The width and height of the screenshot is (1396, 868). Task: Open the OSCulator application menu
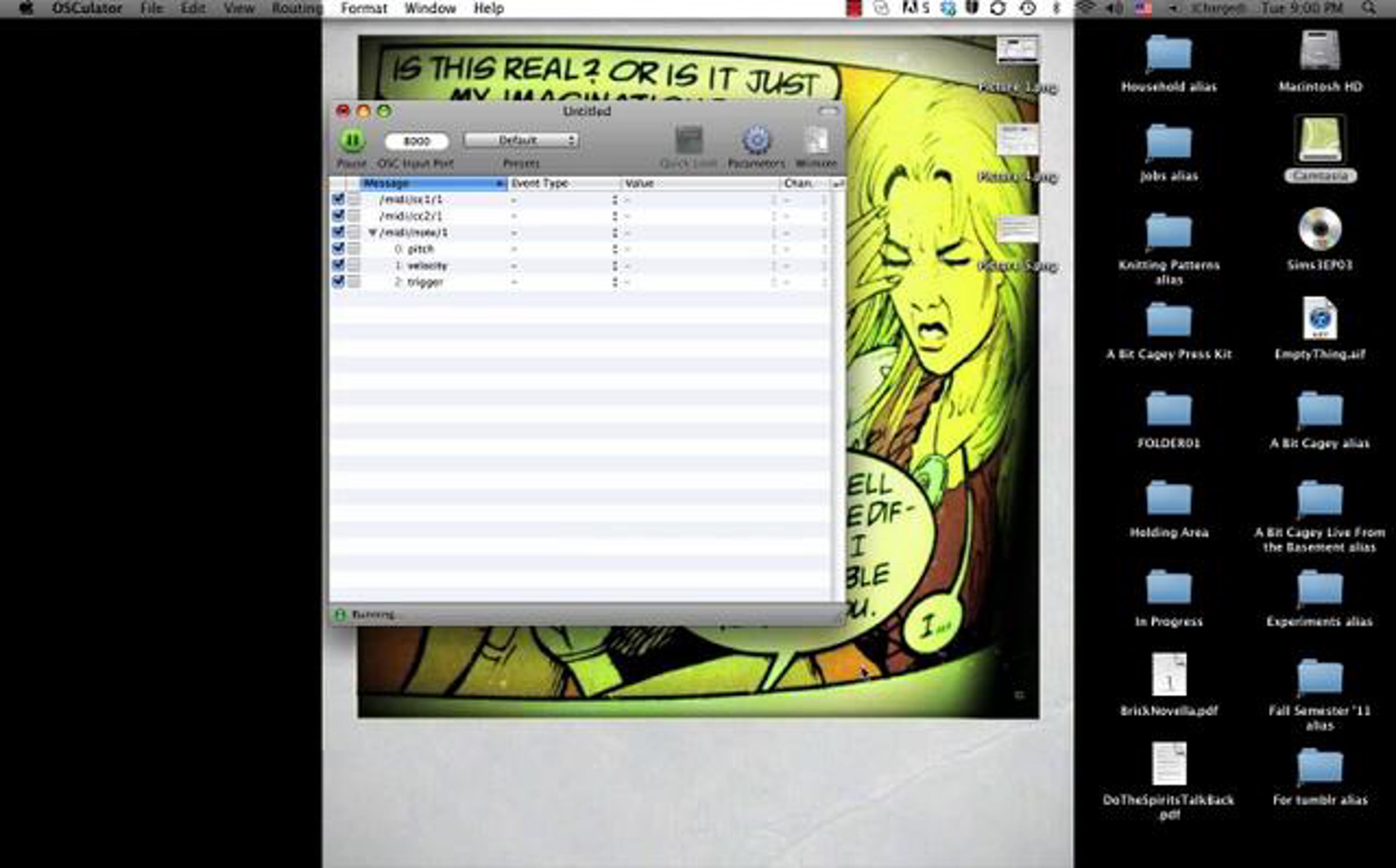pos(87,9)
